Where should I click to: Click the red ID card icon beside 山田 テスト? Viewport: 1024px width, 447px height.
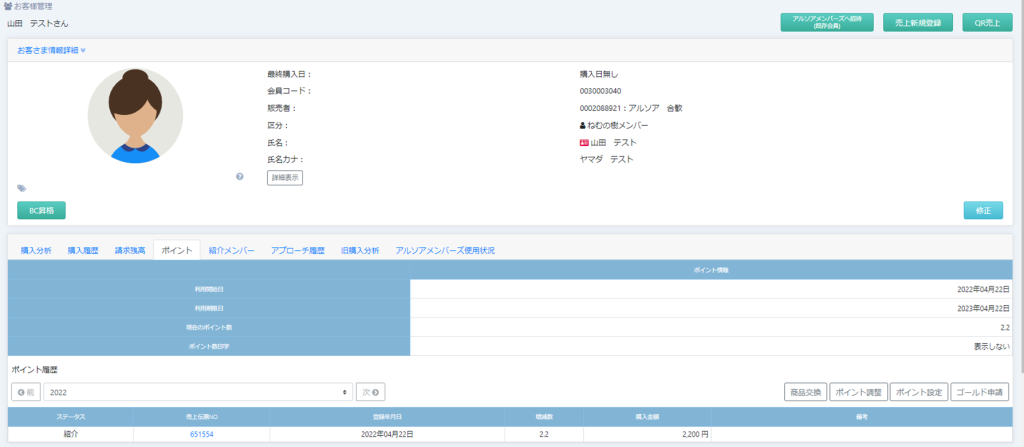point(585,143)
